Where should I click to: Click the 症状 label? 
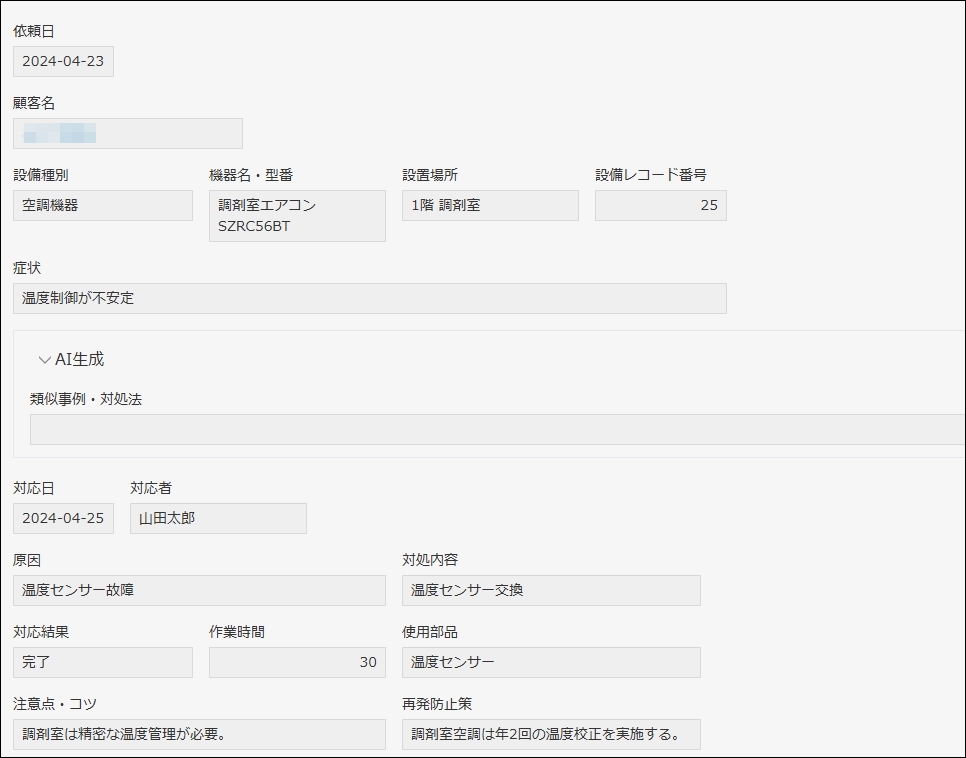(27, 268)
